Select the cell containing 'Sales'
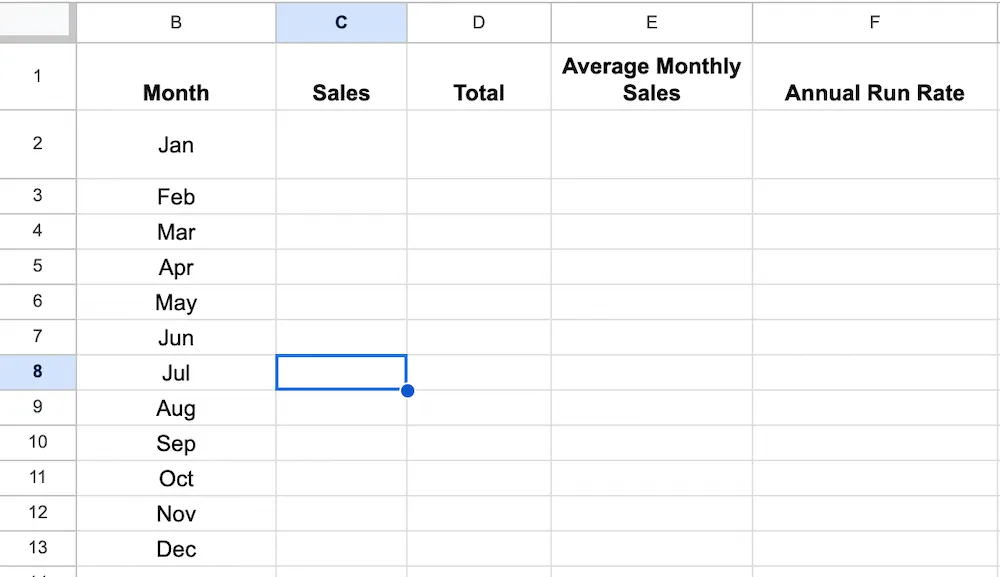Image resolution: width=1000 pixels, height=577 pixels. tap(341, 92)
